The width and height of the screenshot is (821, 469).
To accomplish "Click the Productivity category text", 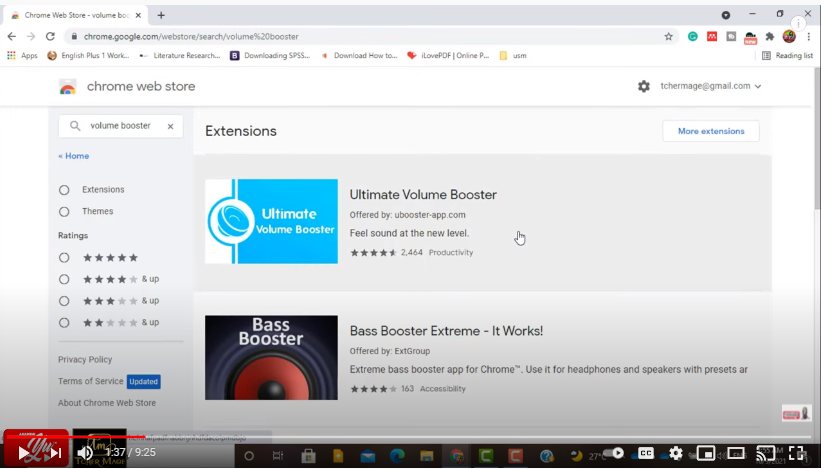I will coord(451,252).
